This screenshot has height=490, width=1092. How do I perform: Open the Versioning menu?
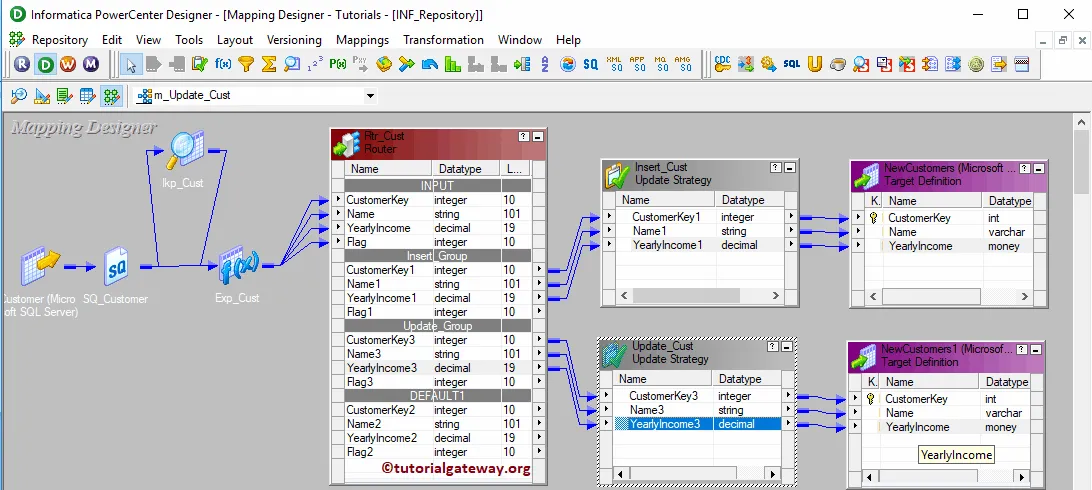[295, 40]
